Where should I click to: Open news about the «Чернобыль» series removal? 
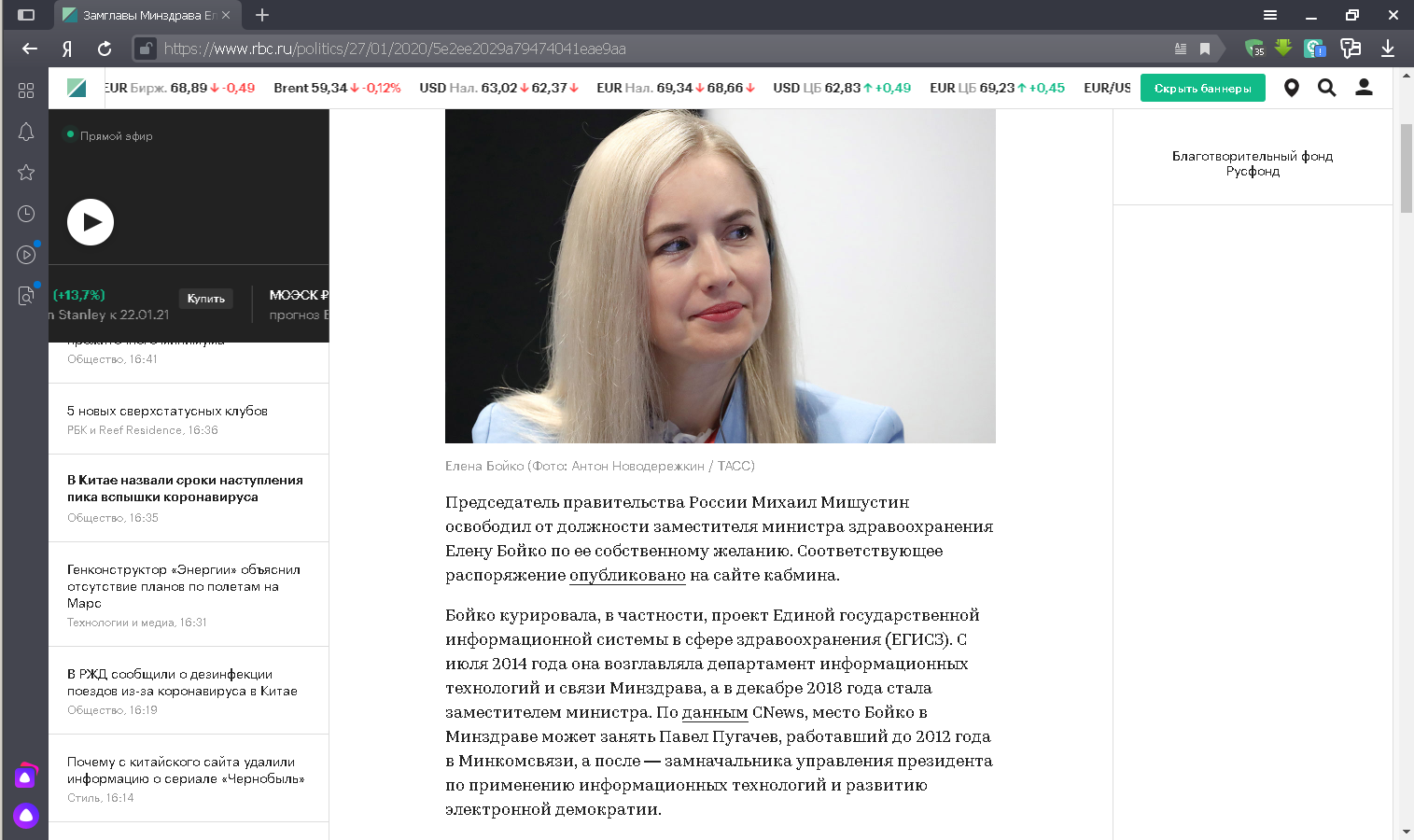[186, 770]
